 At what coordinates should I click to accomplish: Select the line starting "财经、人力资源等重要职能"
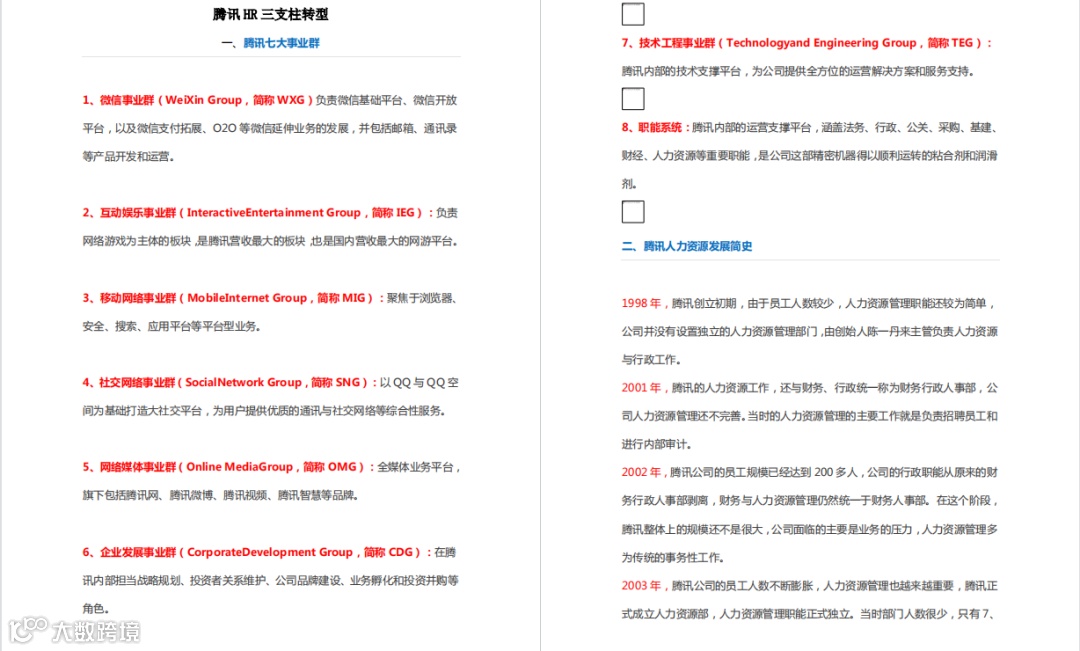[809, 156]
